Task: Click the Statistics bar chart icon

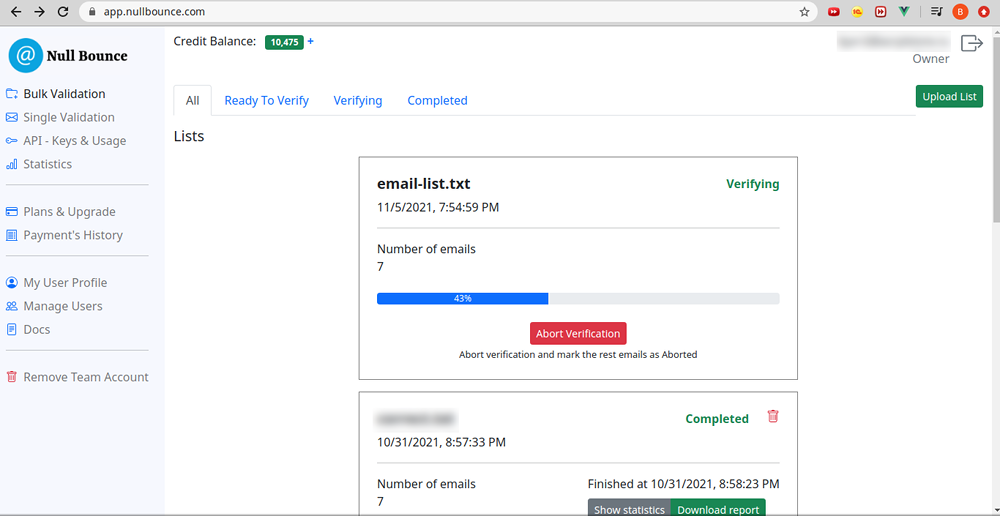Action: click(x=11, y=165)
